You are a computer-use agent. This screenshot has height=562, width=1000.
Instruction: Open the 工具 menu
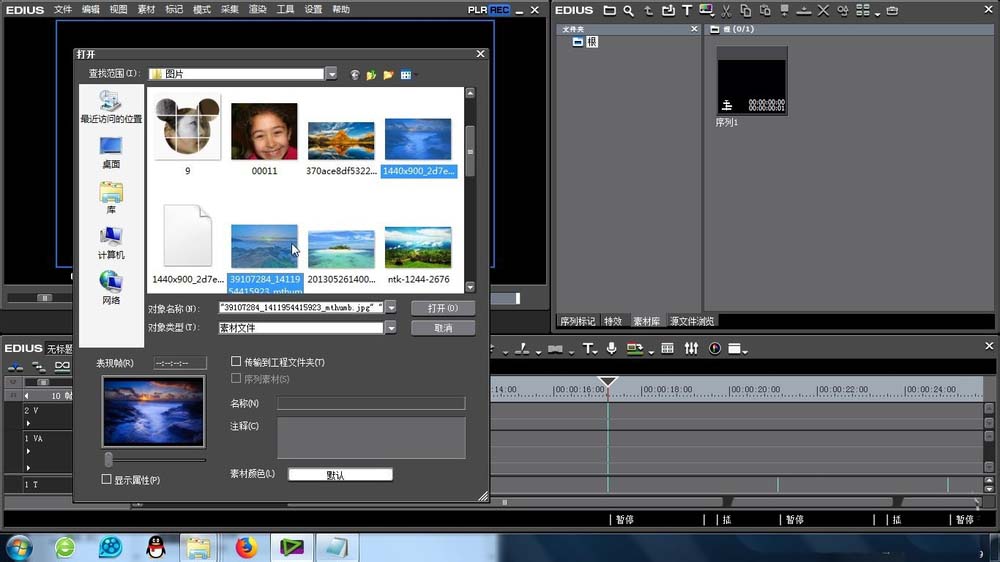285,10
